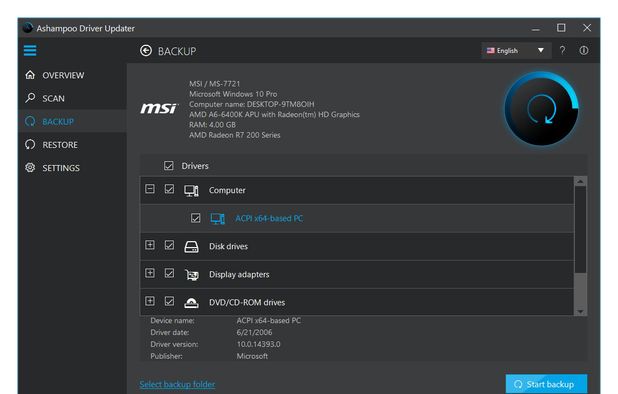Click the Publisher value Microsoft
618x394 pixels.
point(252,356)
